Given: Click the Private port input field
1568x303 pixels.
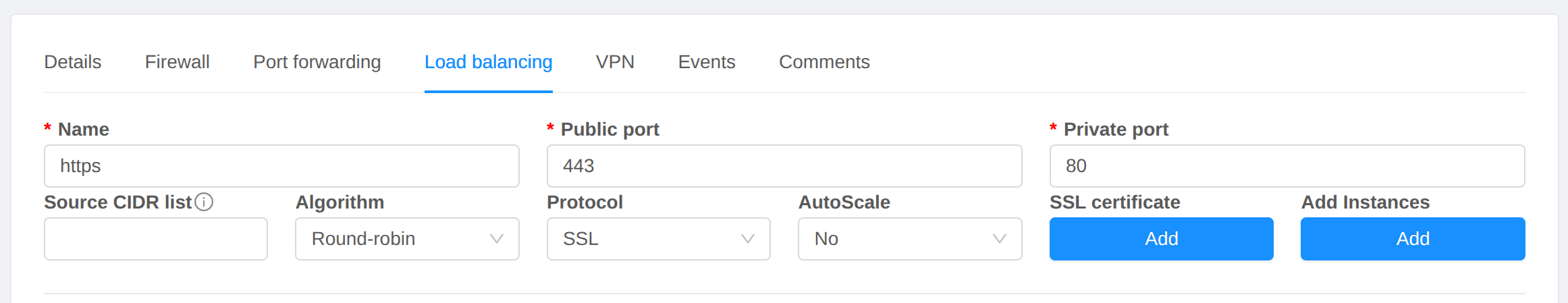Looking at the screenshot, I should (1287, 166).
